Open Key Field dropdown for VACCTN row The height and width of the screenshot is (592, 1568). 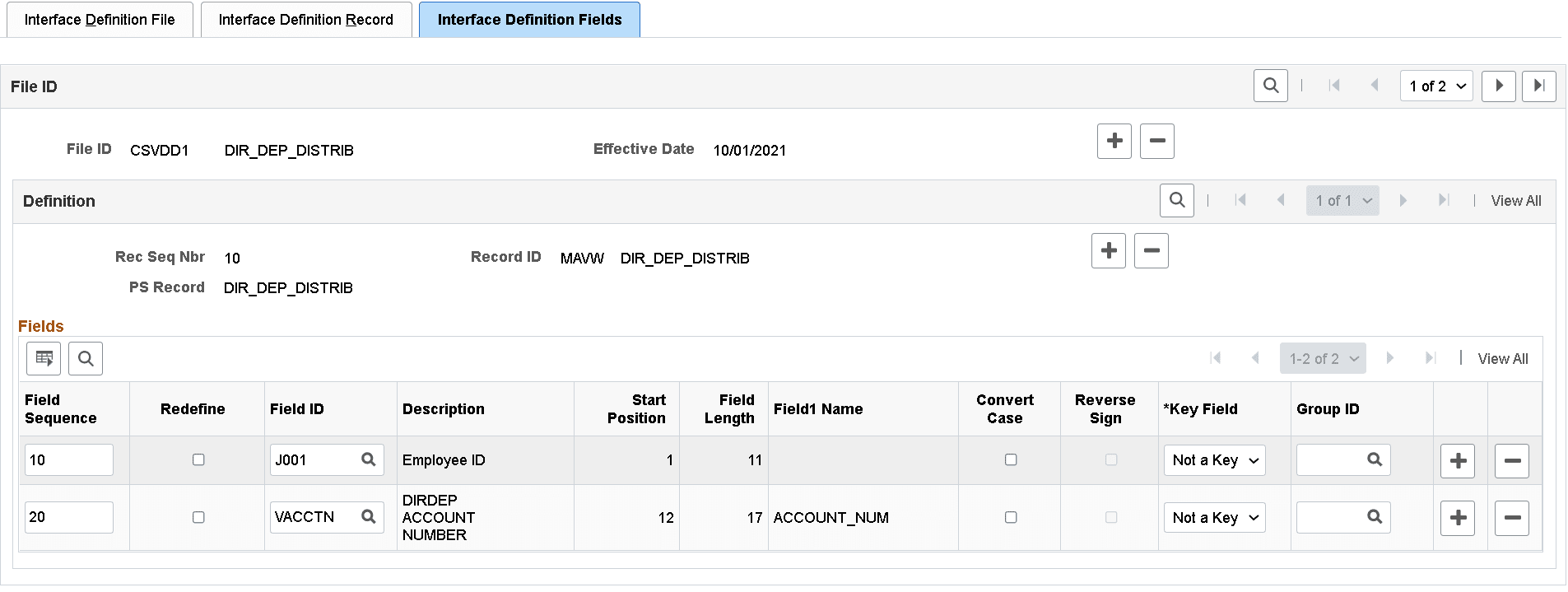[1214, 518]
